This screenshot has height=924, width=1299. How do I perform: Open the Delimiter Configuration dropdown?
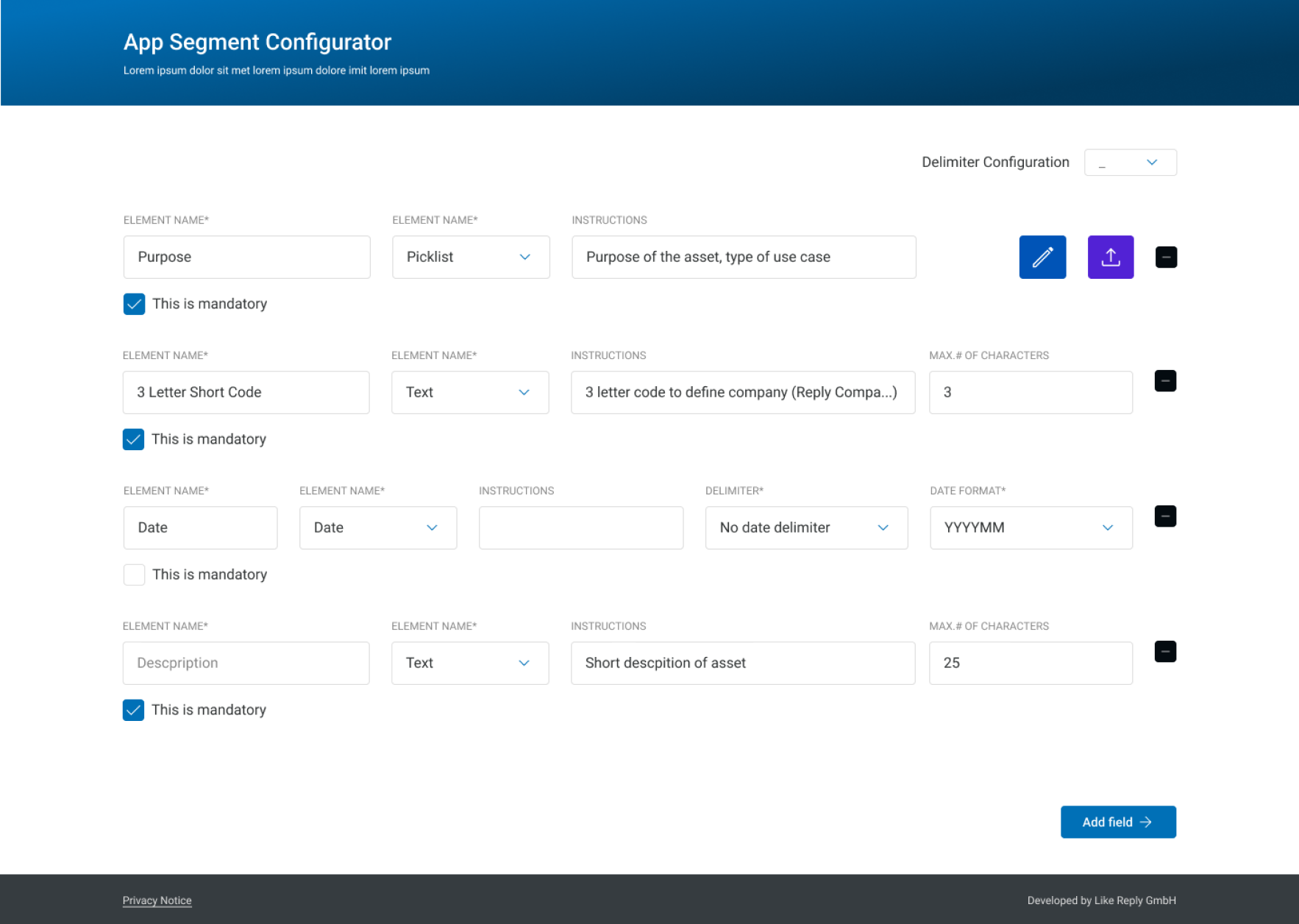coord(1130,162)
